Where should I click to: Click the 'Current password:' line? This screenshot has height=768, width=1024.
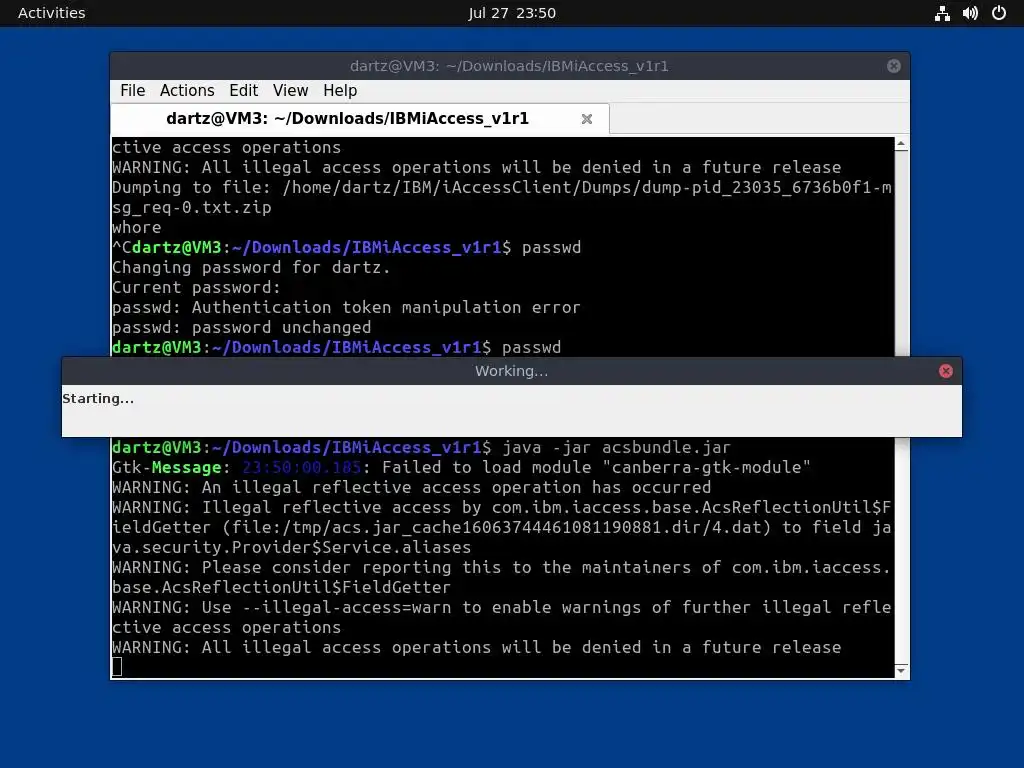196,287
